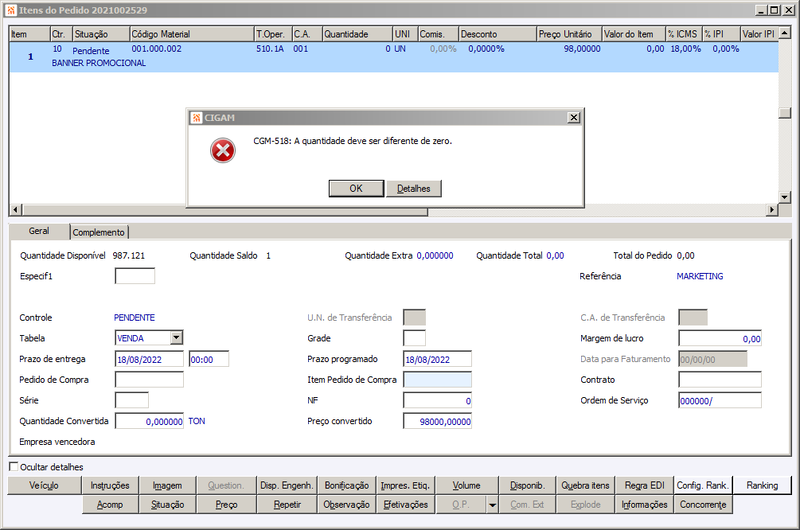Screen dimensions: 800x530
Task: Close the CIGAM error dialog with its X
Action: pos(573,118)
